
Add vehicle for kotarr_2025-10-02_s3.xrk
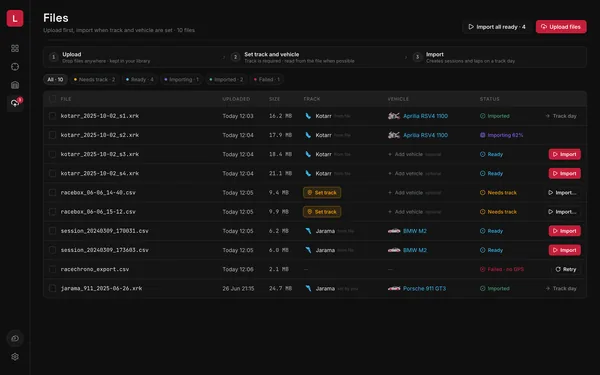pyautogui.click(x=414, y=154)
